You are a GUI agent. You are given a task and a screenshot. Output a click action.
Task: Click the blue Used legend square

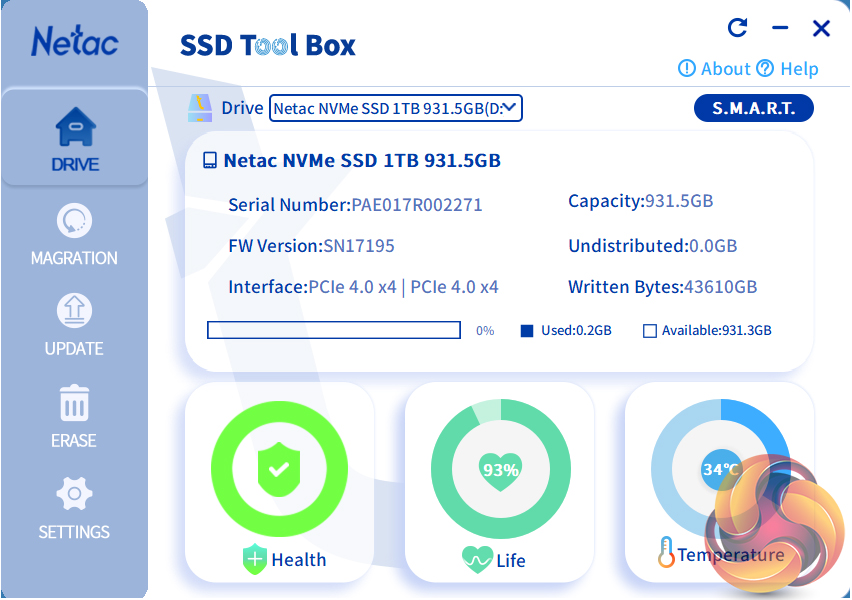[x=527, y=331]
